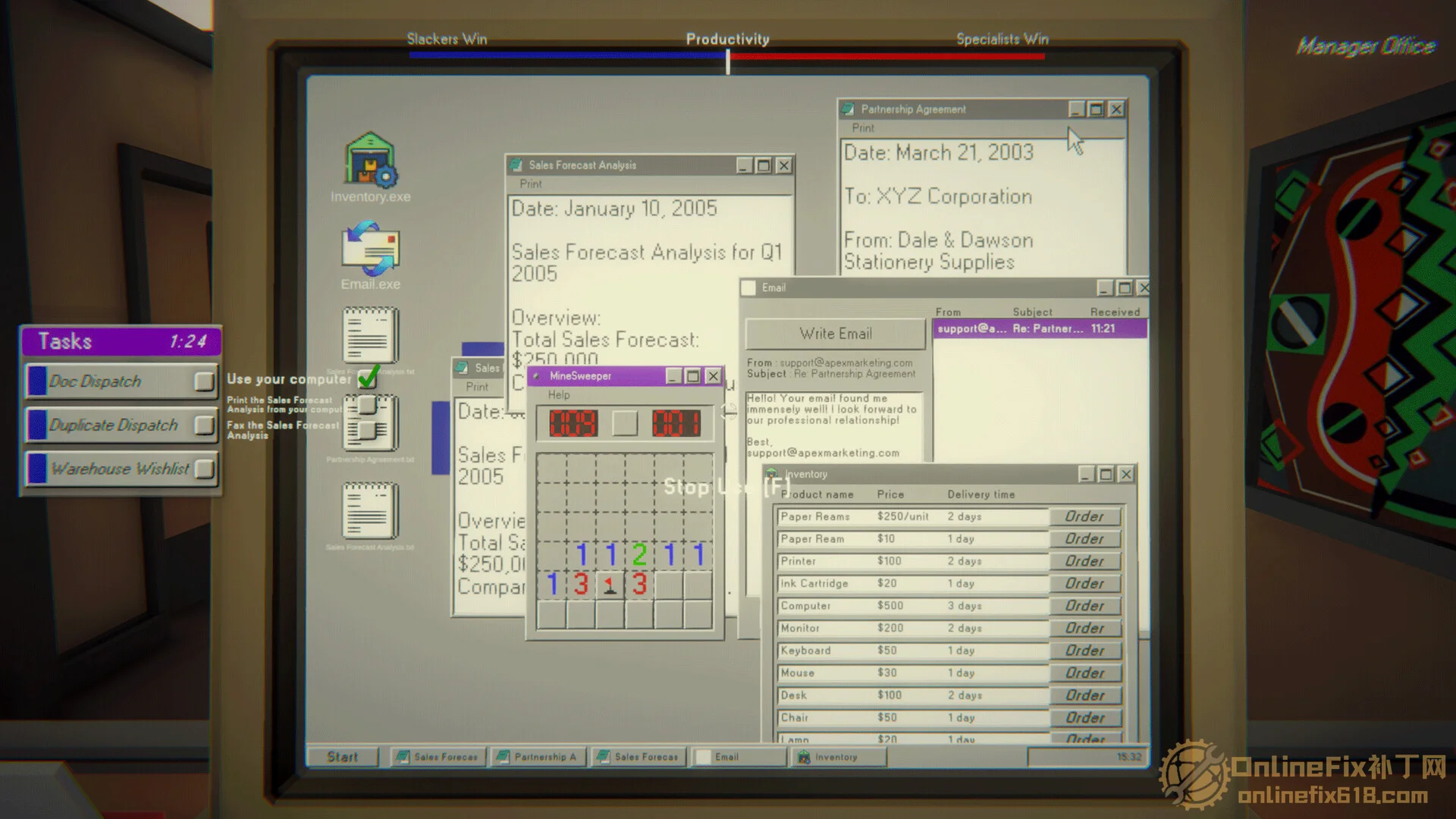Image resolution: width=1456 pixels, height=819 pixels.
Task: Order the Chair item
Action: (x=1085, y=717)
